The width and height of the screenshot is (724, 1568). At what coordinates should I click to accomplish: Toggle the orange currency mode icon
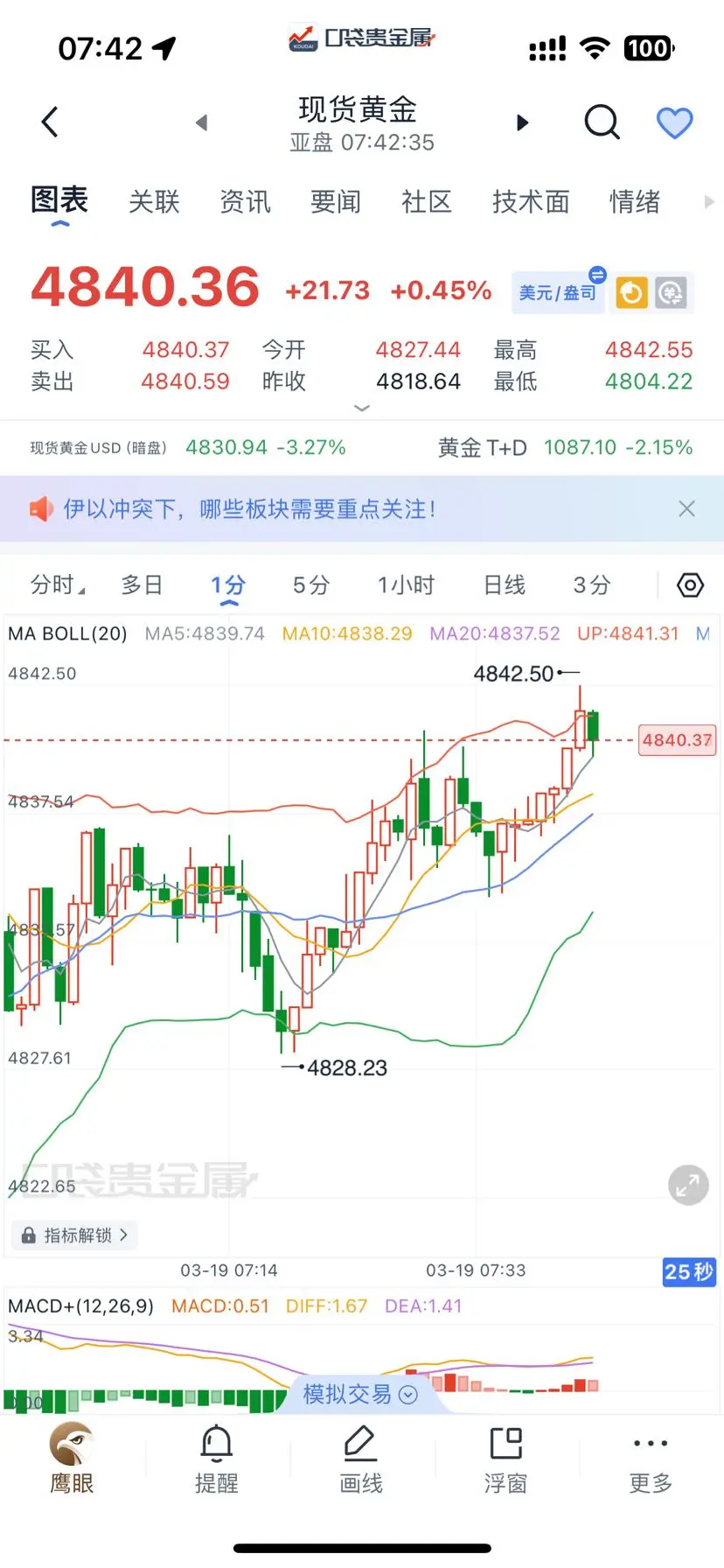click(x=631, y=293)
